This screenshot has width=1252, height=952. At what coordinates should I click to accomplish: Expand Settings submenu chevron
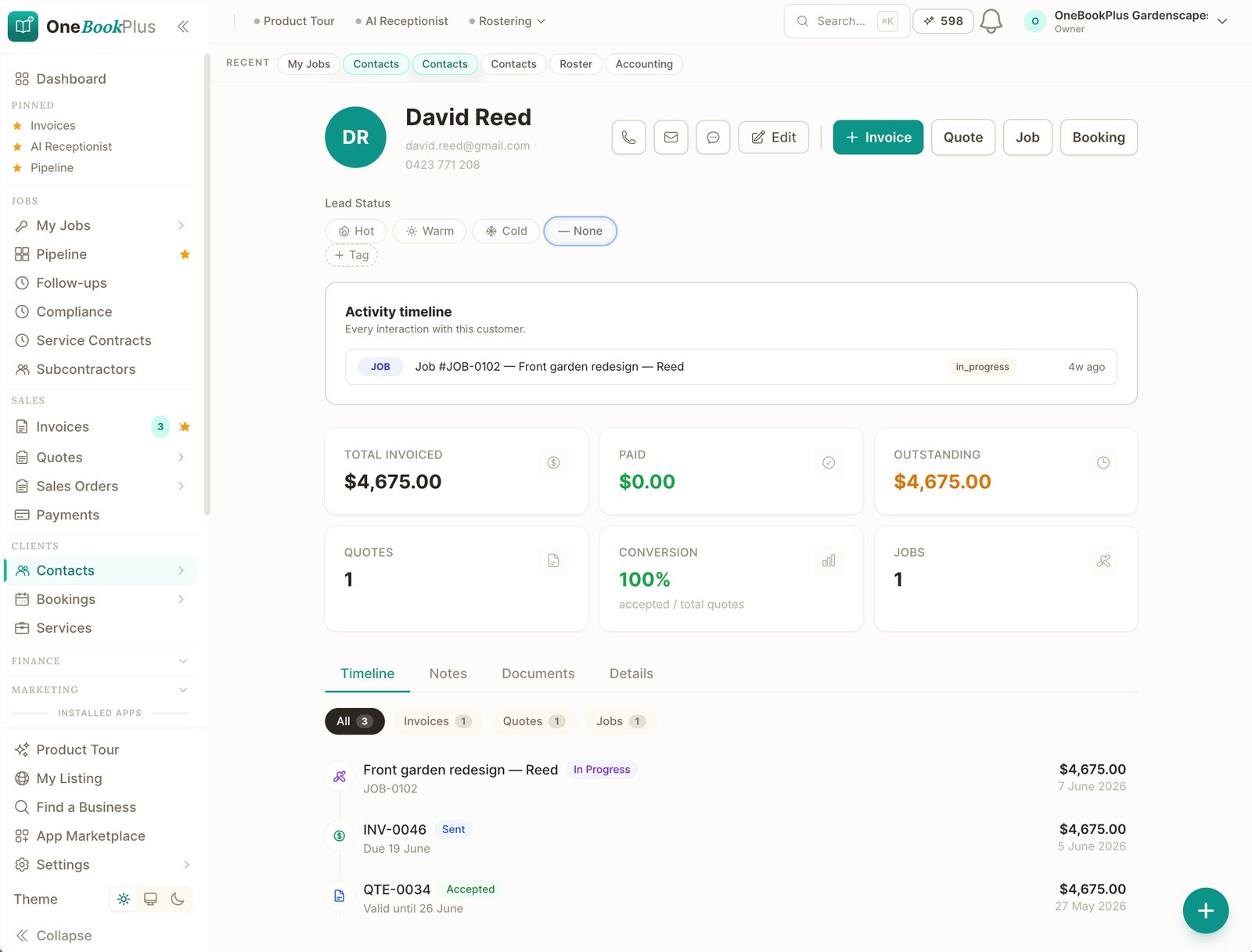[x=186, y=864]
